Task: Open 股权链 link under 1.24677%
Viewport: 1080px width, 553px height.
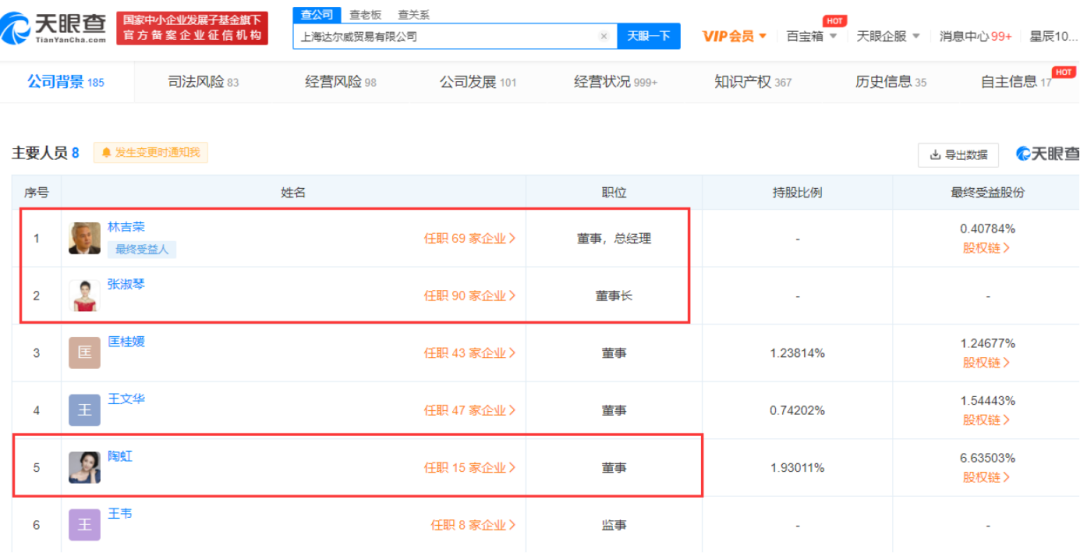Action: [986, 362]
